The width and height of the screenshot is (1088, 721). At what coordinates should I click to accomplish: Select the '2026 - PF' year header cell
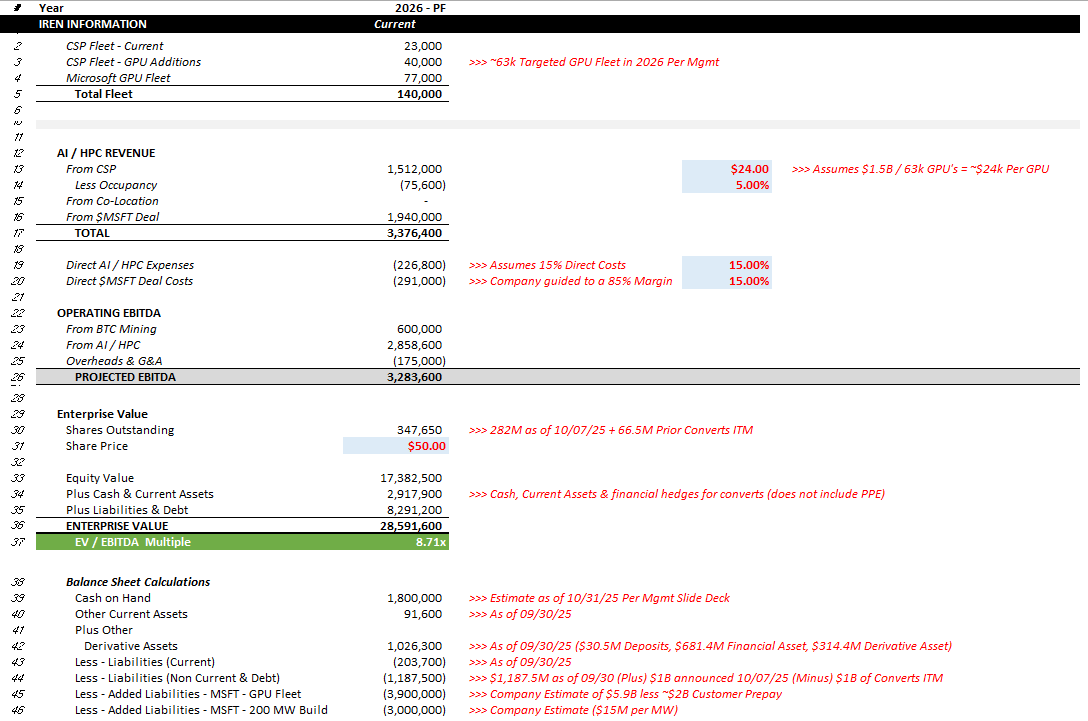point(420,8)
